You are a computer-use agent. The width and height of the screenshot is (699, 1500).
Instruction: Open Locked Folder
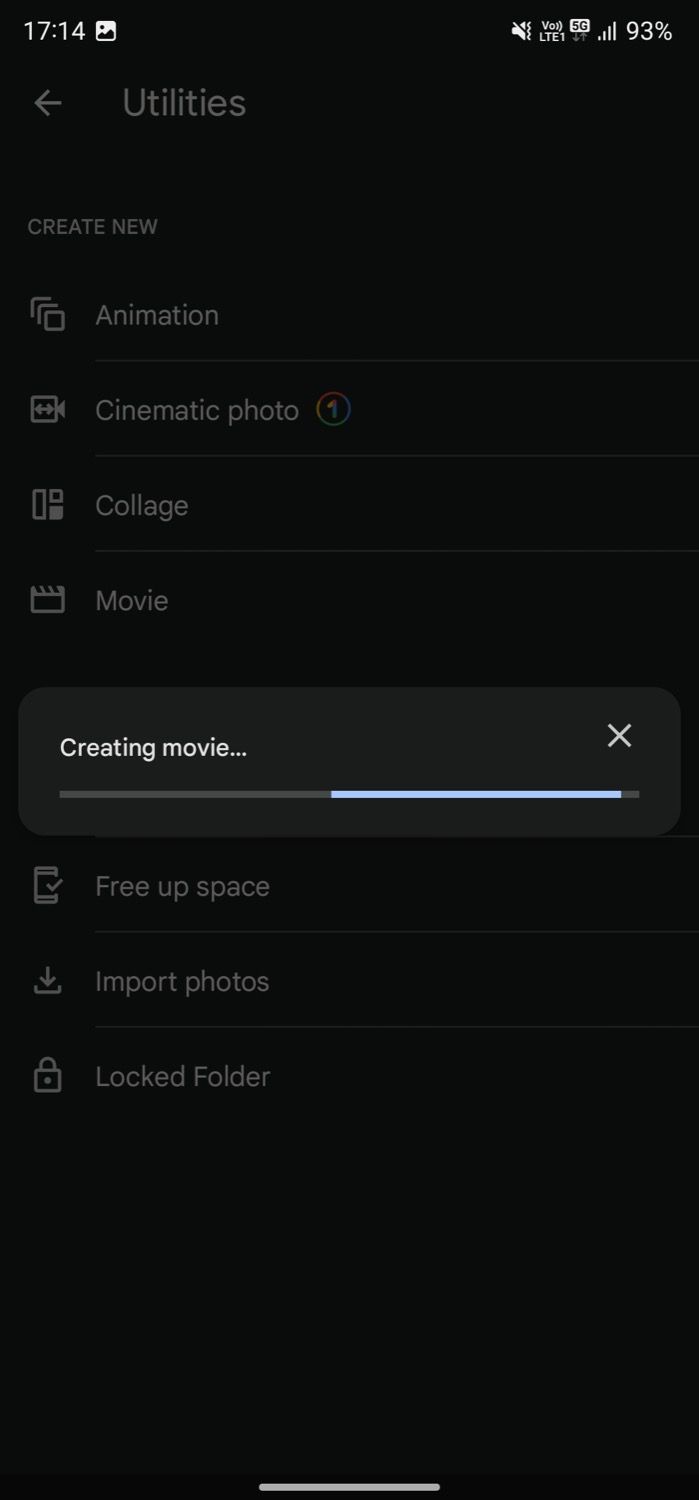tap(182, 1076)
